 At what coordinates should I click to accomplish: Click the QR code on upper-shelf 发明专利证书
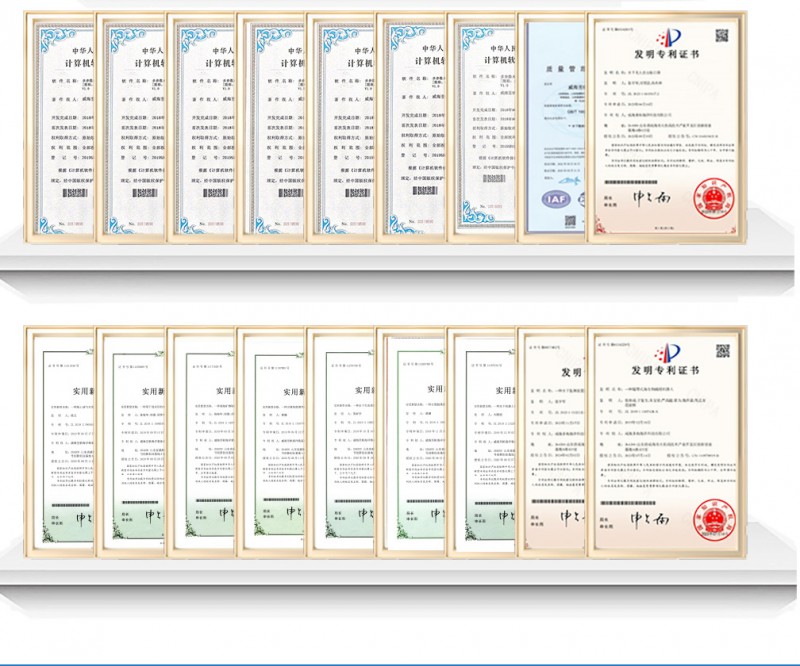pyautogui.click(x=721, y=36)
